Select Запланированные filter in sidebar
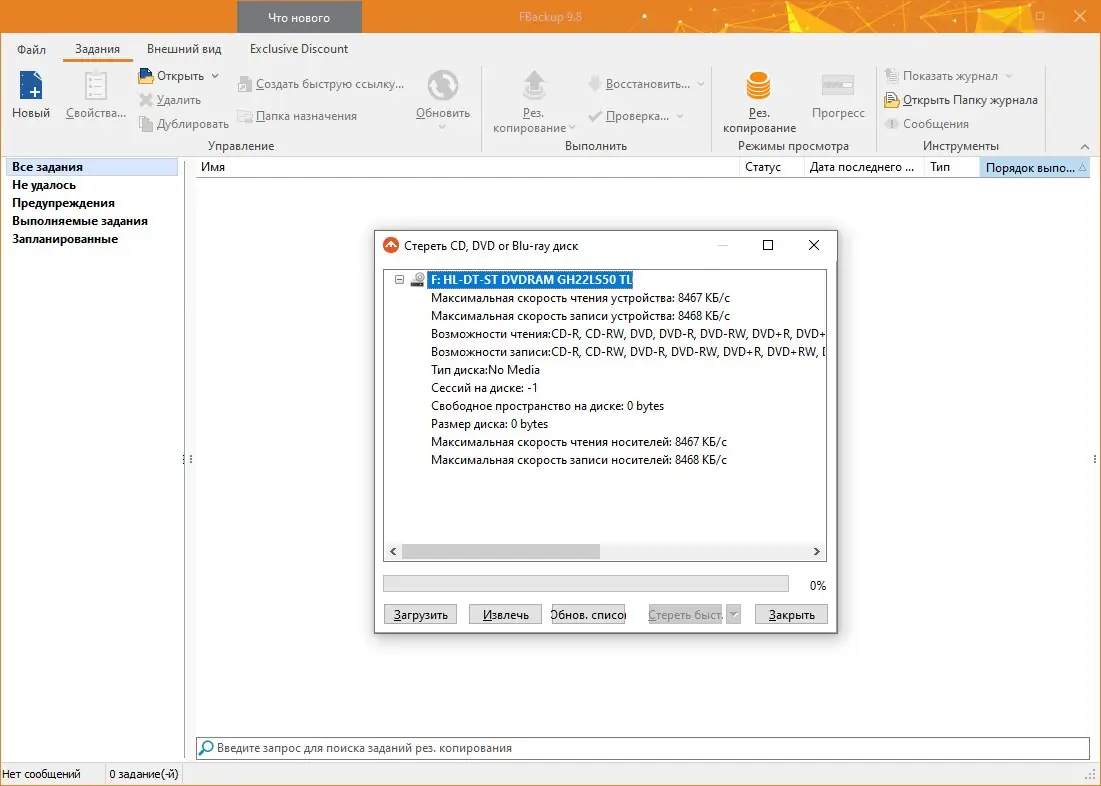 tap(65, 239)
